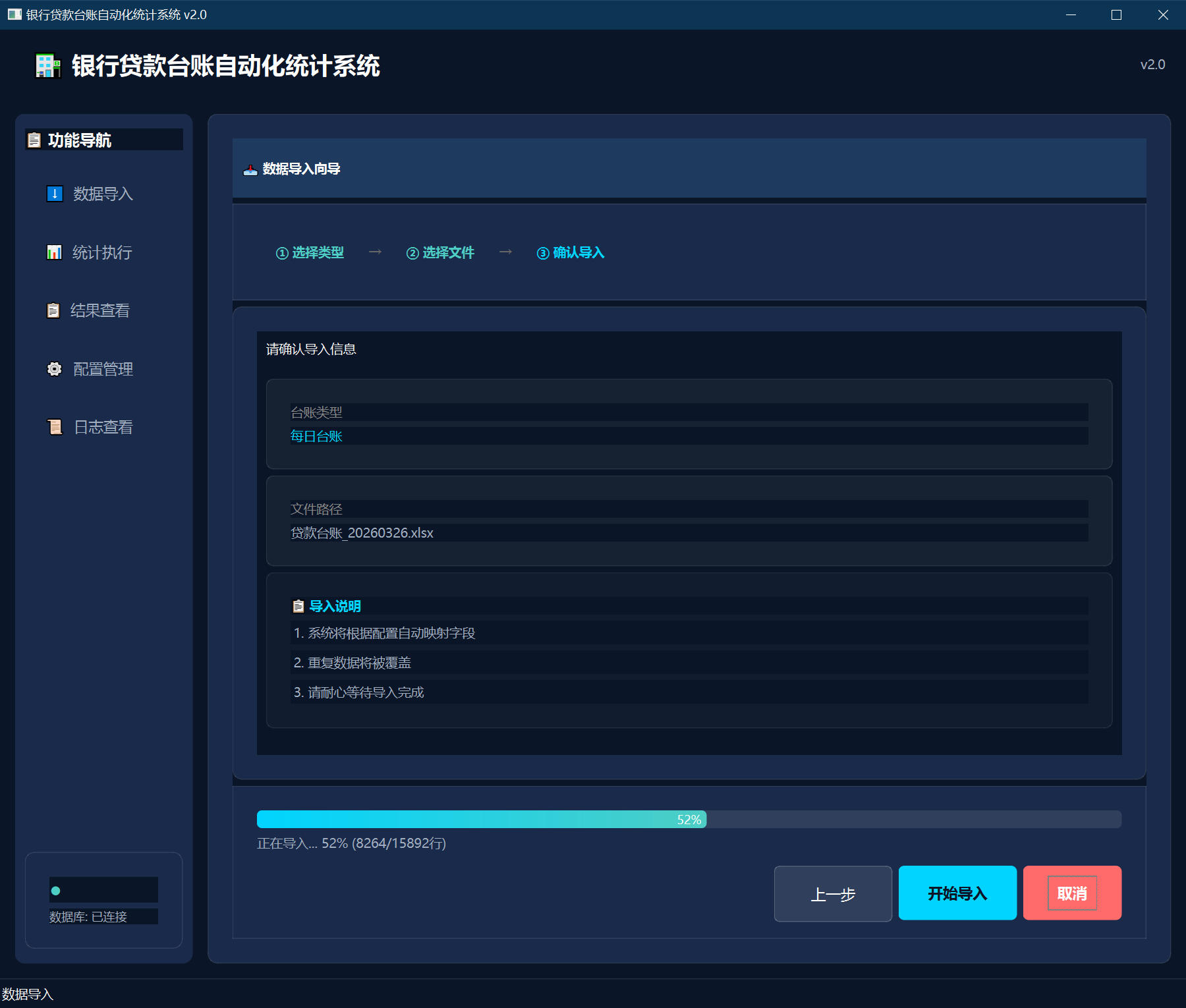Screen dimensions: 1186x1008
Task: Go back with the 上一步 button
Action: [833, 894]
